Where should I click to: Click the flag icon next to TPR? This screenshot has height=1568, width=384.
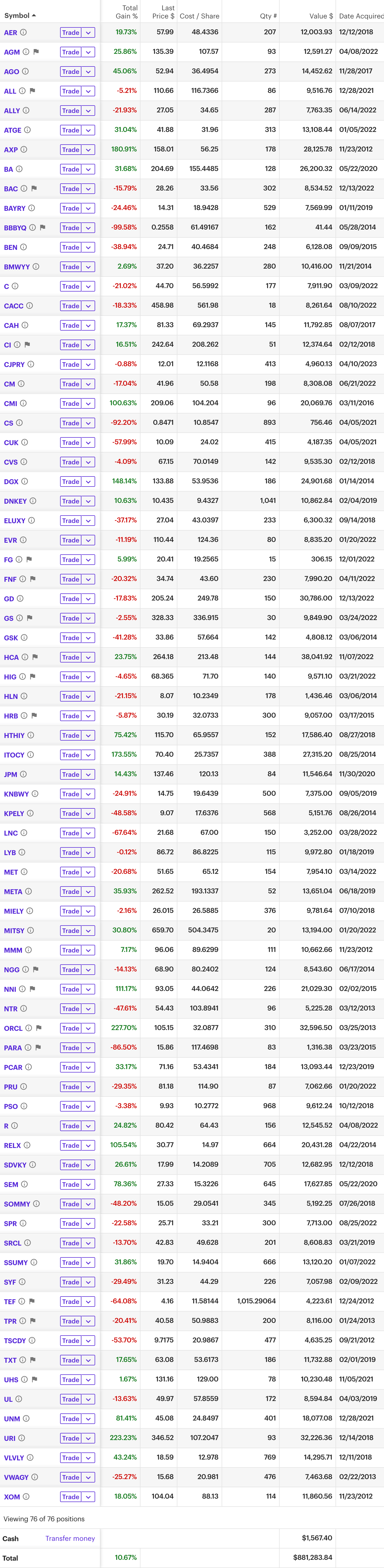[33, 1321]
